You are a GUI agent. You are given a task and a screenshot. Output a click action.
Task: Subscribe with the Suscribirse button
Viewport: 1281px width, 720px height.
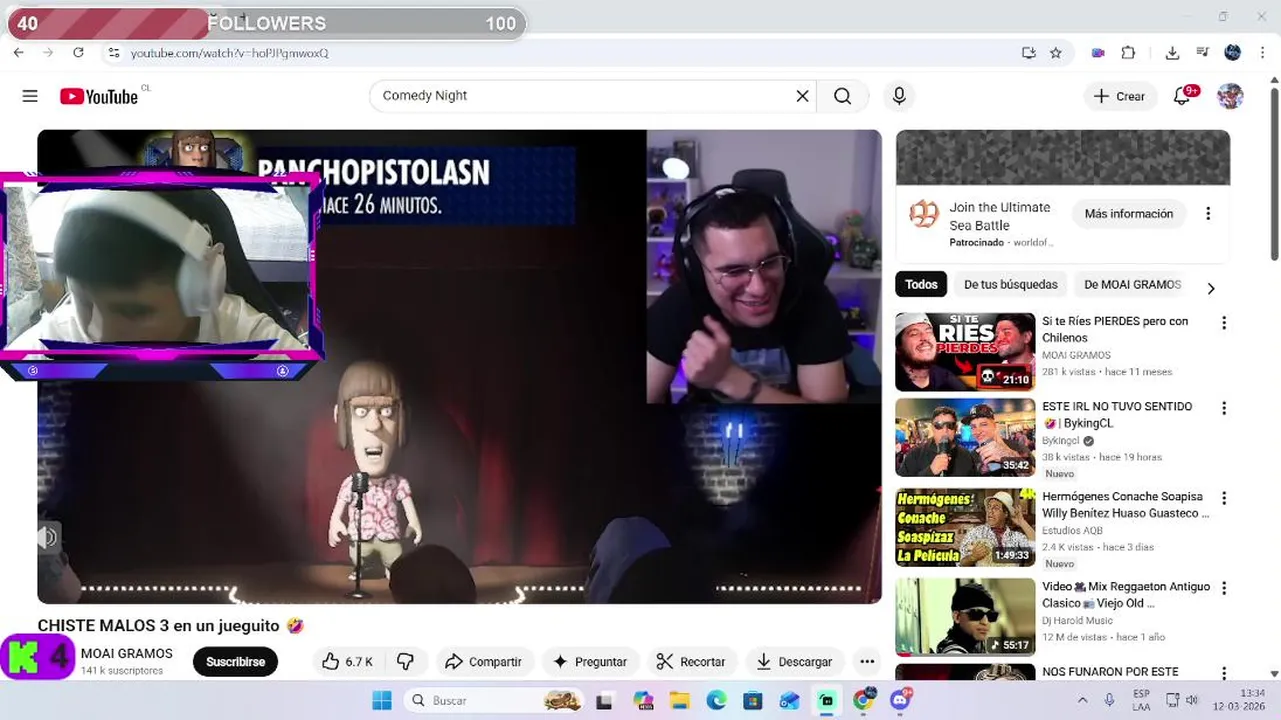[x=235, y=662]
